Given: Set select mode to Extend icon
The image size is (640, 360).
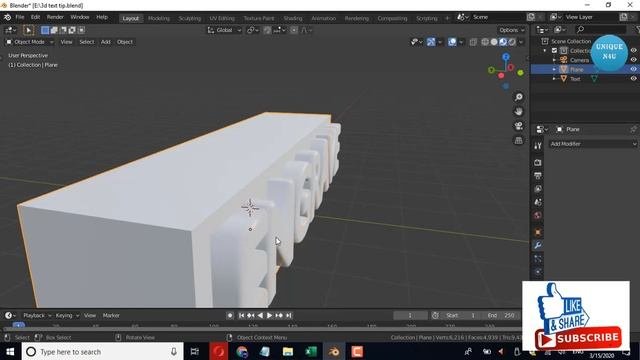Looking at the screenshot, I should pyautogui.click(x=54, y=30).
